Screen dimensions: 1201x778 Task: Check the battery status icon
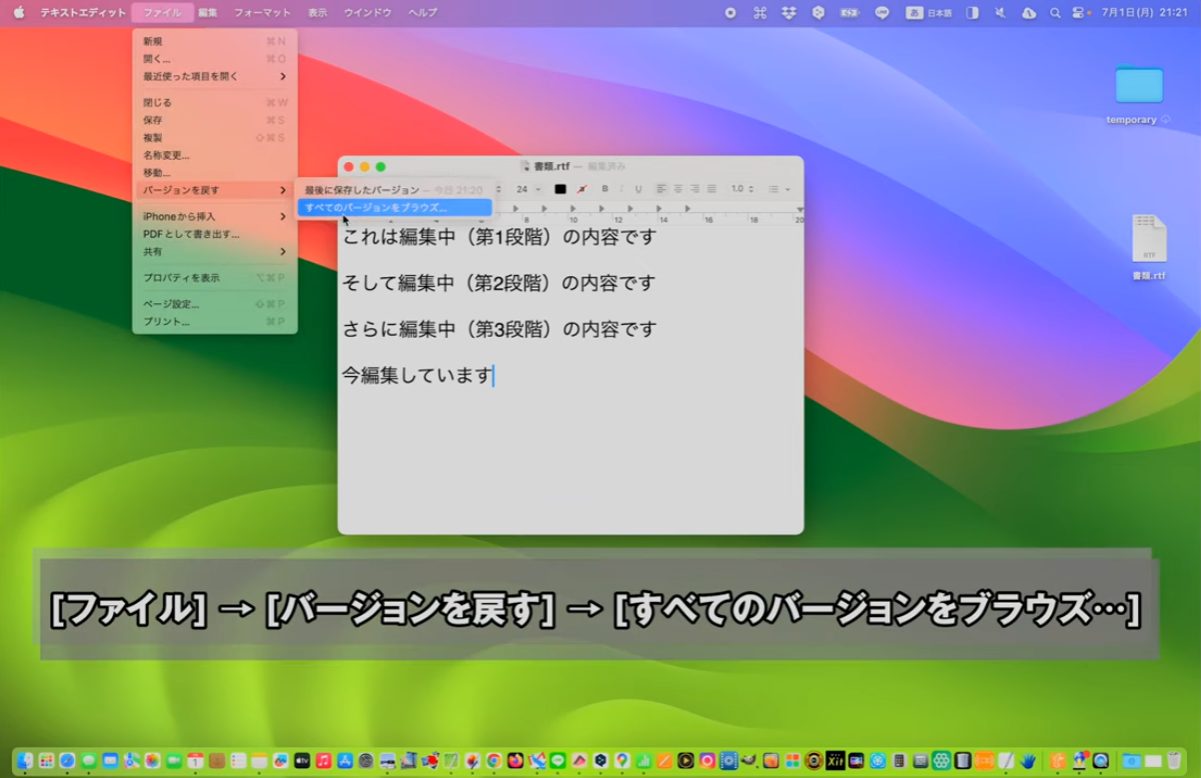tap(850, 12)
